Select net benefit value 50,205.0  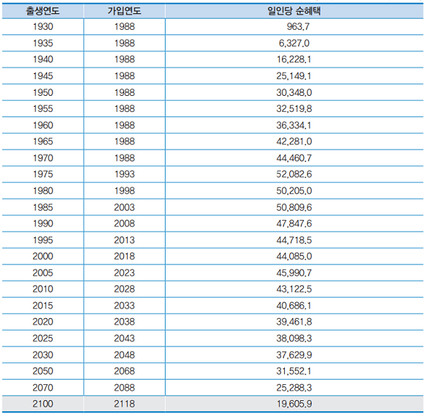pos(294,191)
